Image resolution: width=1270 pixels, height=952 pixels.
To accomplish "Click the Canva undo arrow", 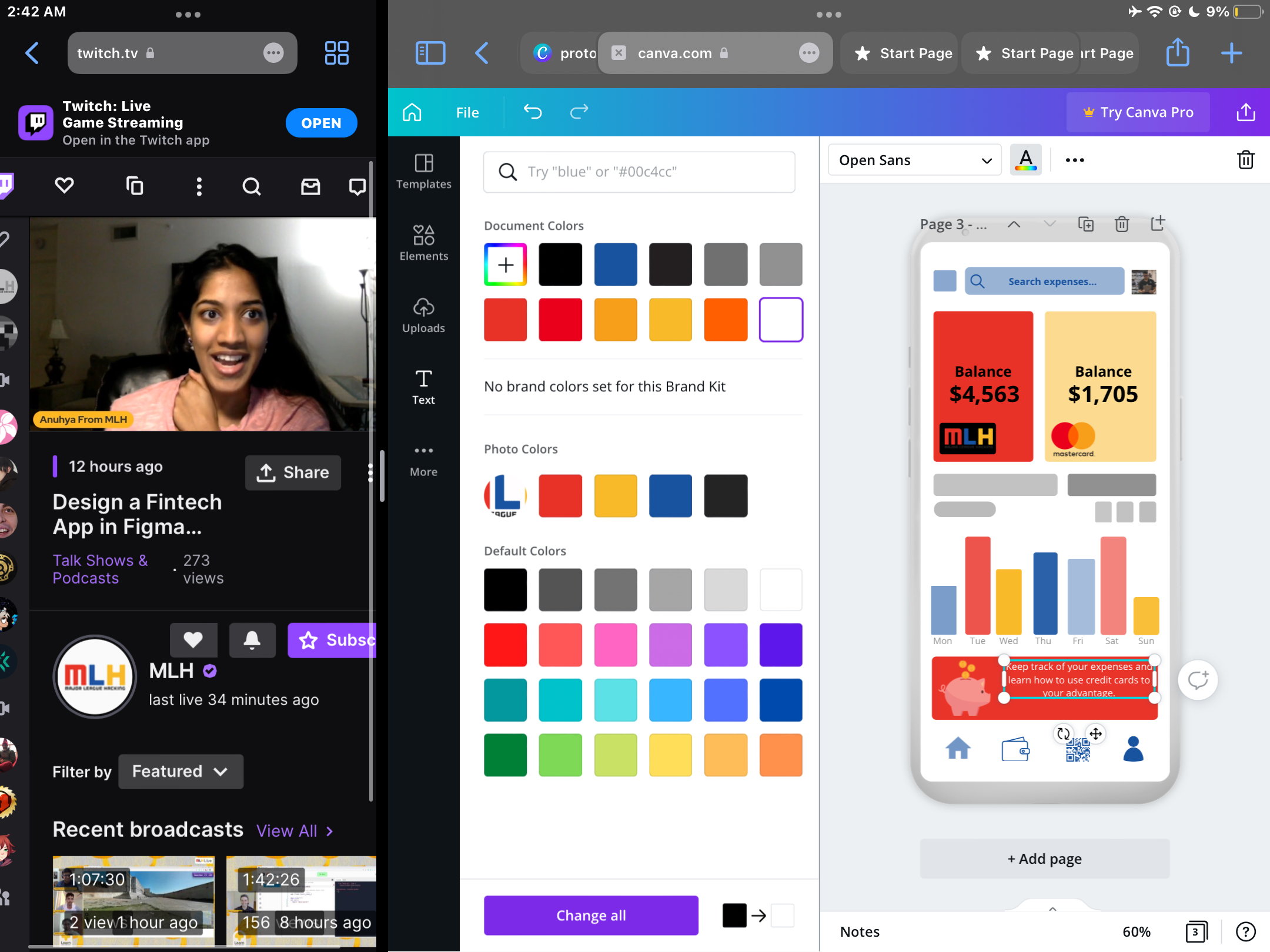I will (533, 112).
